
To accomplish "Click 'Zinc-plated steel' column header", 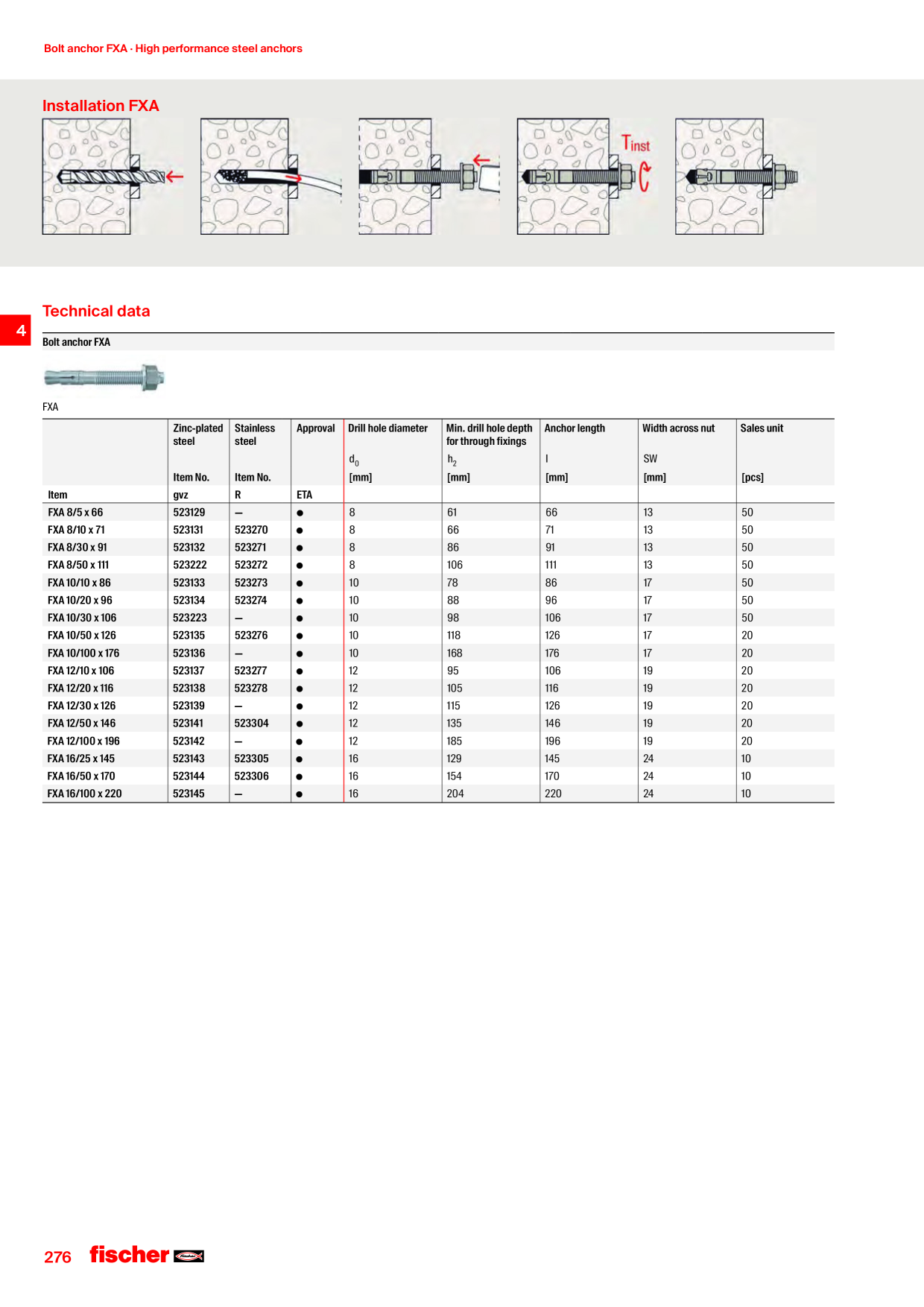I will coord(198,434).
